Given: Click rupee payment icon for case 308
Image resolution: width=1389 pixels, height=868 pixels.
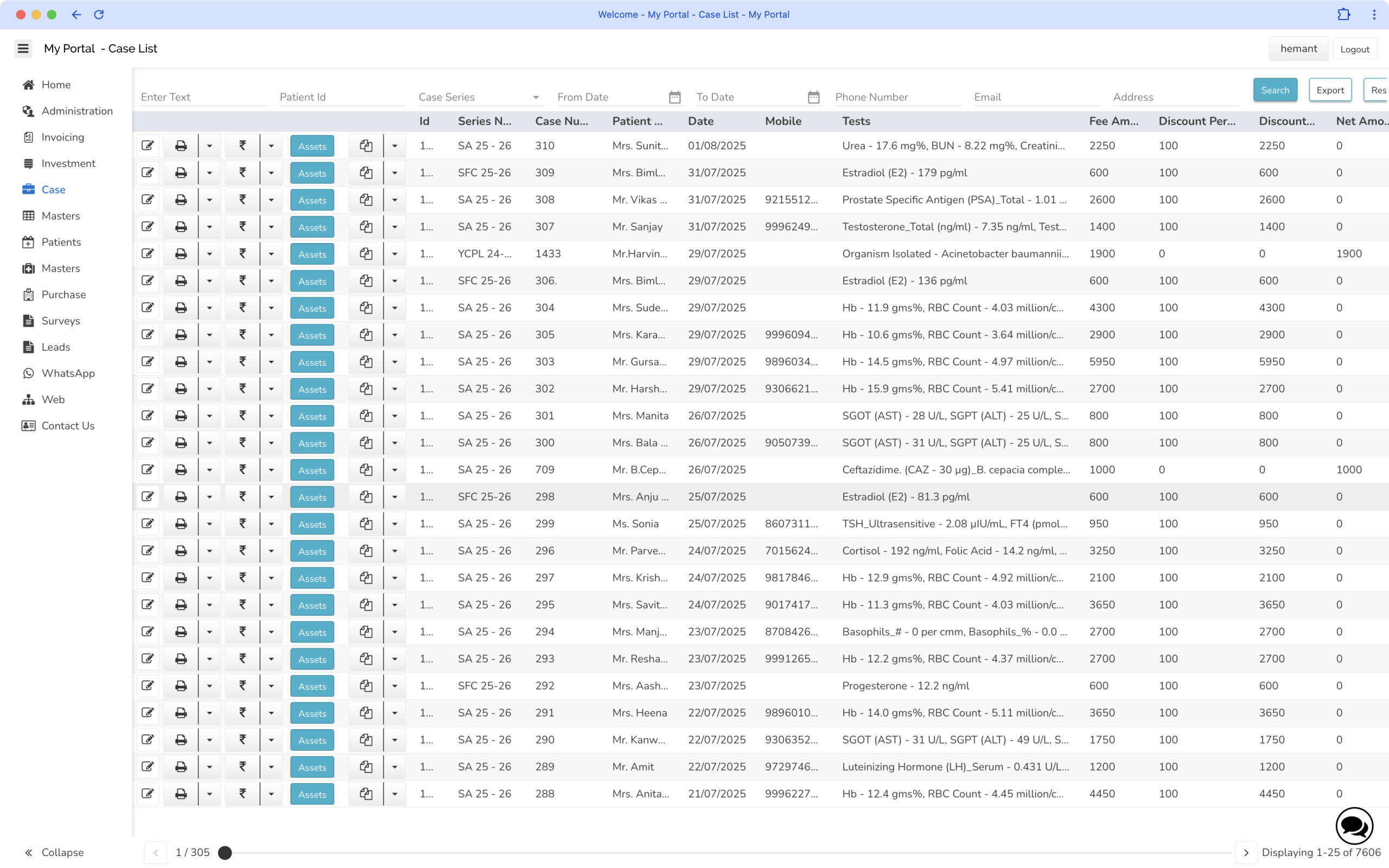Looking at the screenshot, I should pyautogui.click(x=242, y=200).
